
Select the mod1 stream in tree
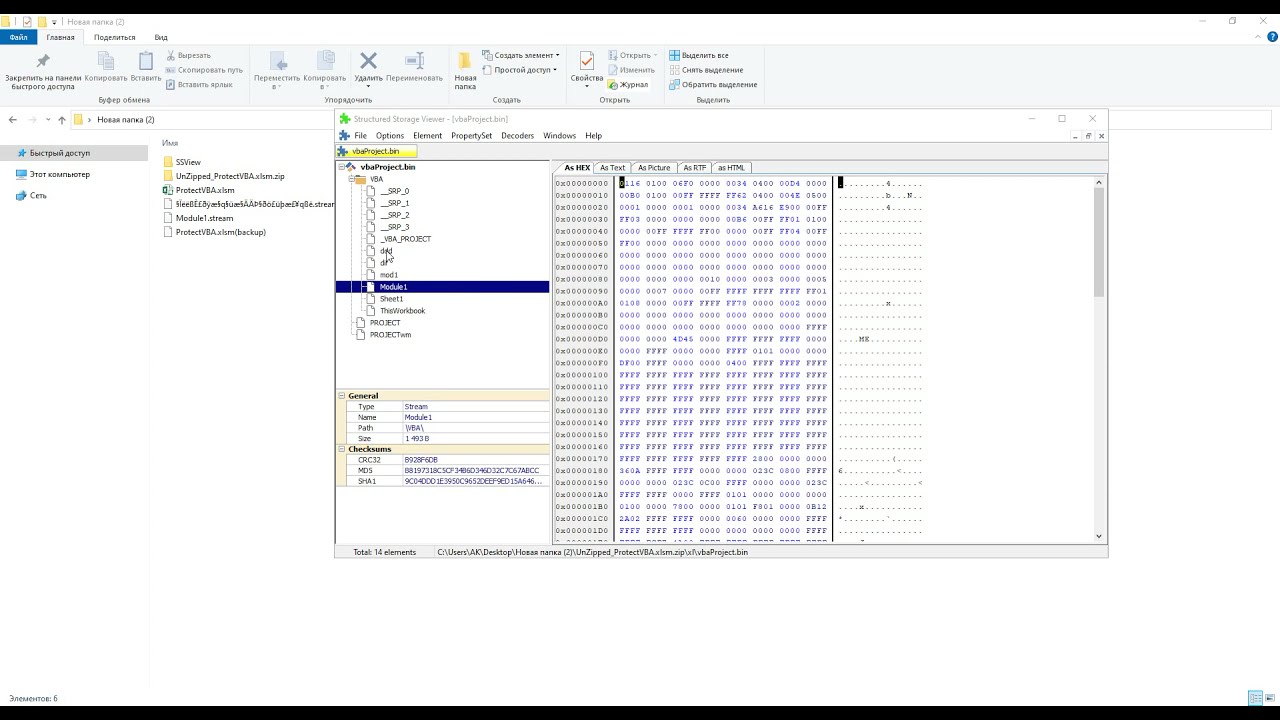pyautogui.click(x=389, y=275)
